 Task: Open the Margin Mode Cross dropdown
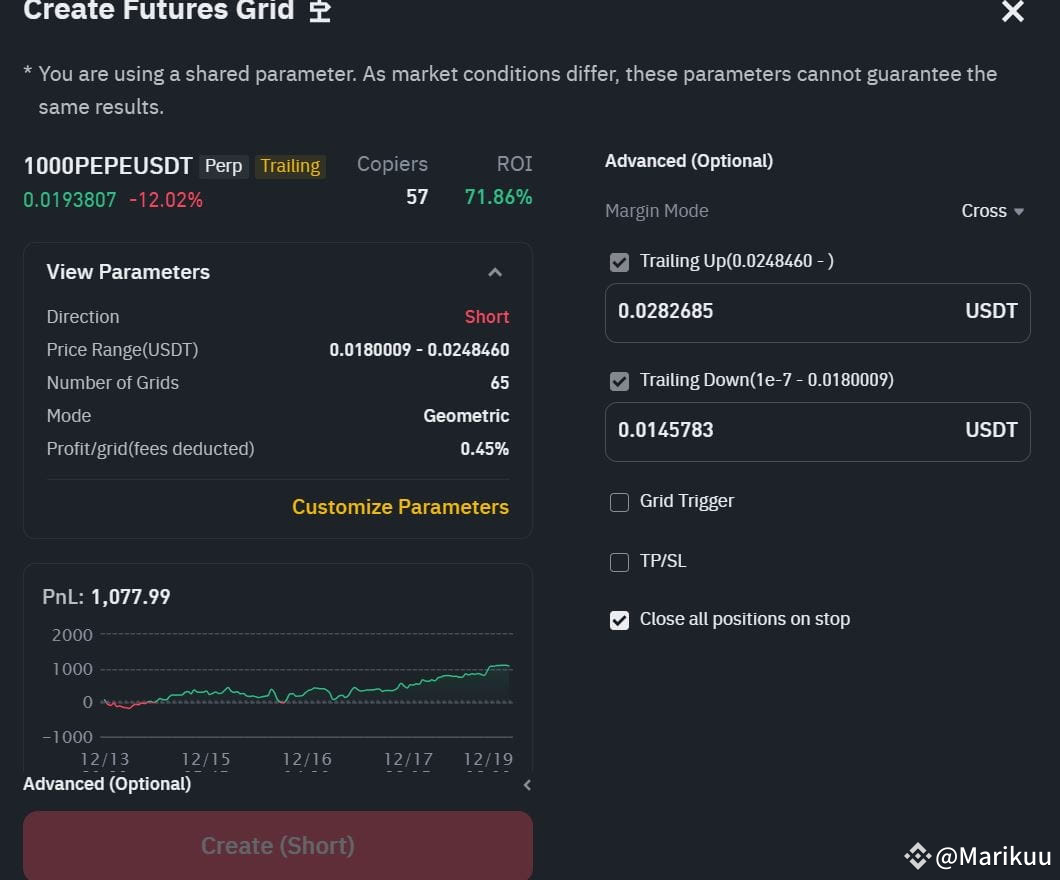pyautogui.click(x=993, y=211)
